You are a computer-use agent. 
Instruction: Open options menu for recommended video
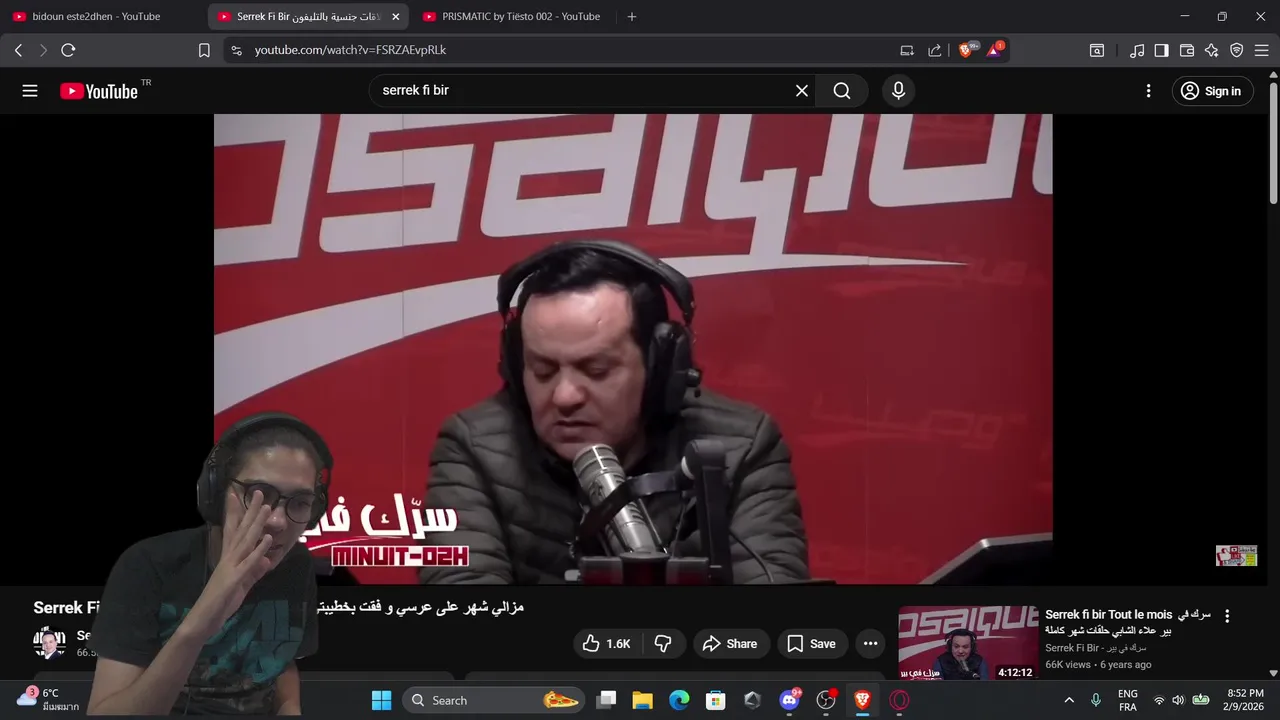tap(1227, 616)
